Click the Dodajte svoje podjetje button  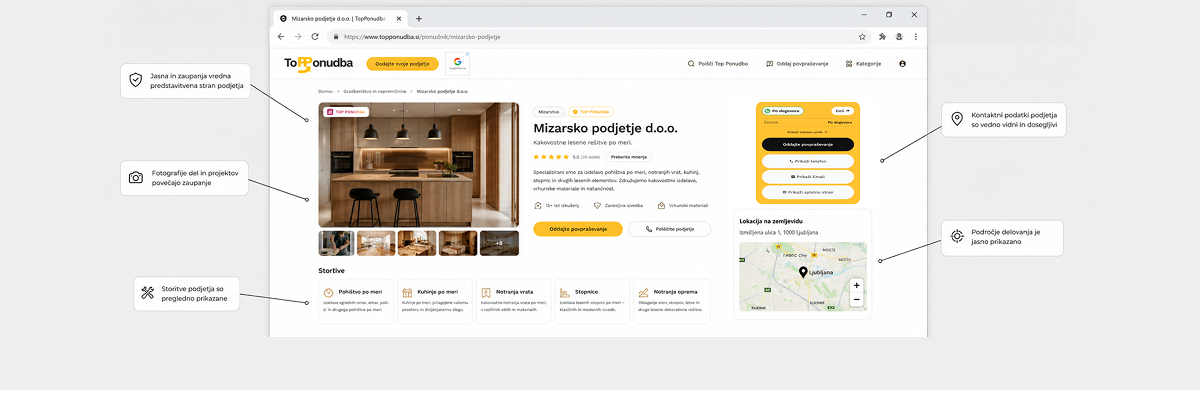pyautogui.click(x=402, y=64)
